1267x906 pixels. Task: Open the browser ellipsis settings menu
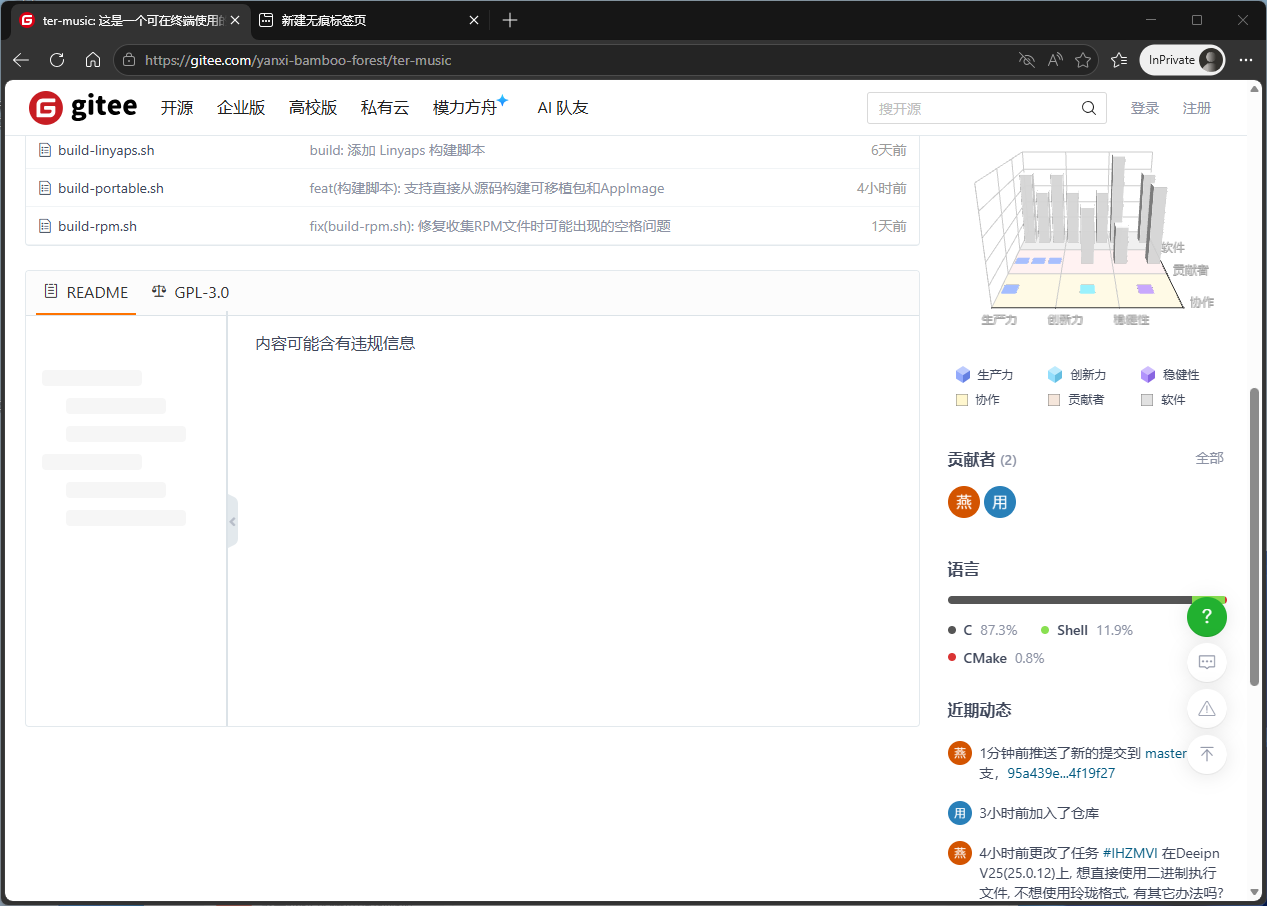(1246, 60)
